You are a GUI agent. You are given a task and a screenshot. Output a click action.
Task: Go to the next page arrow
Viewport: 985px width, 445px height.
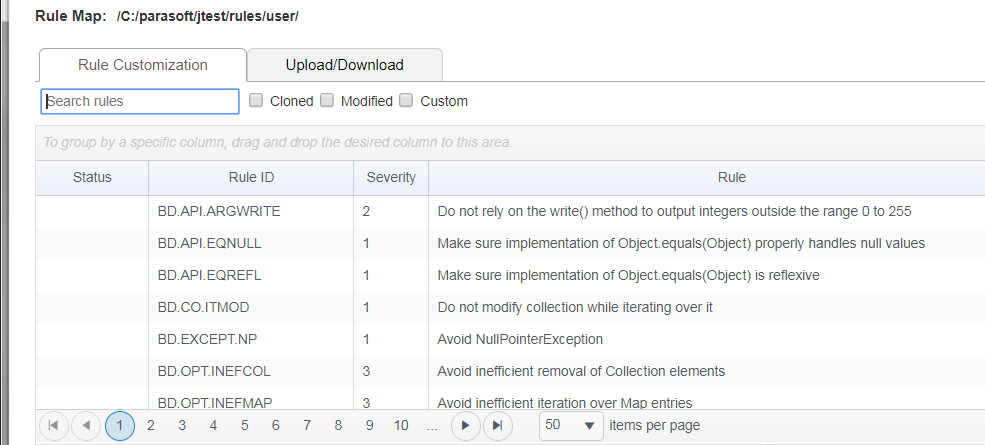pos(465,426)
